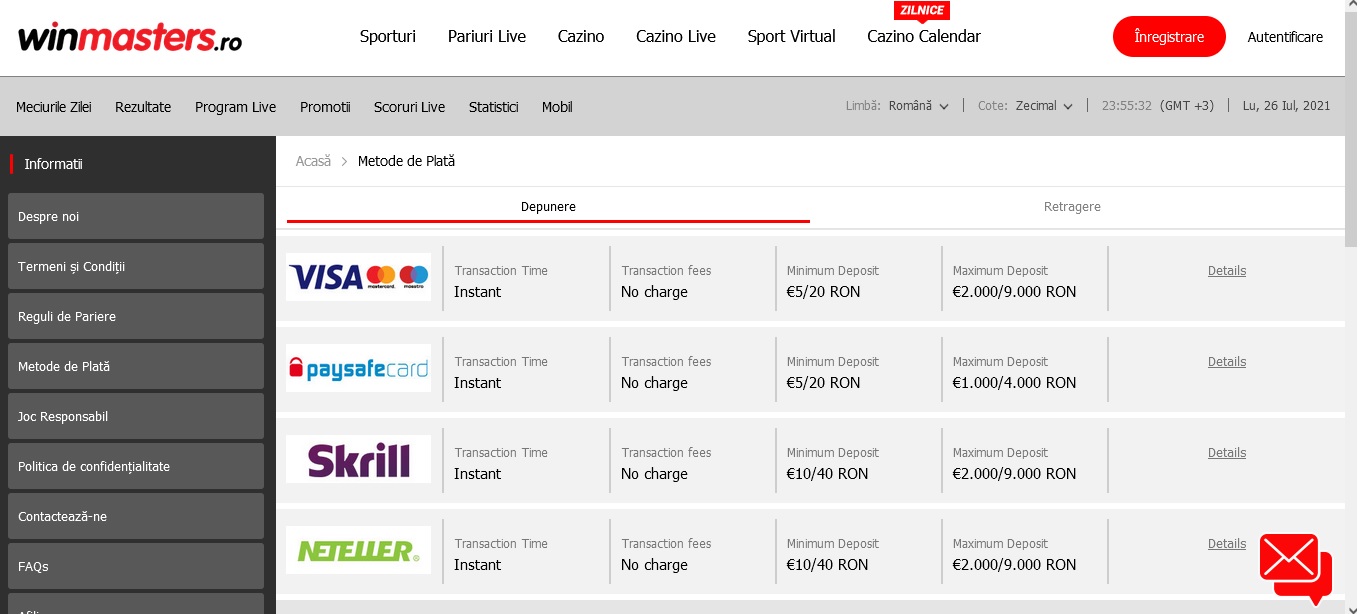Open Termeni și Condiții in sidebar
Viewport: 1366px width, 614px height.
[x=136, y=266]
